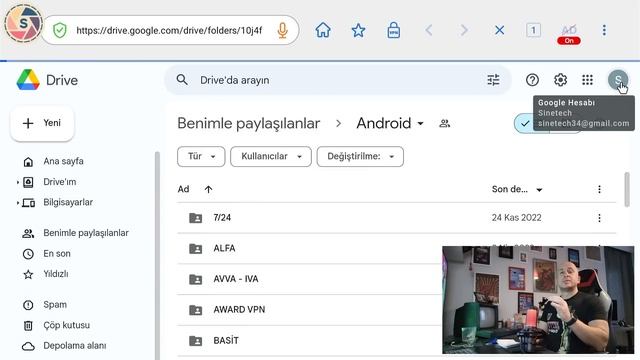
Task: Open En son recent files
Action: [57, 253]
